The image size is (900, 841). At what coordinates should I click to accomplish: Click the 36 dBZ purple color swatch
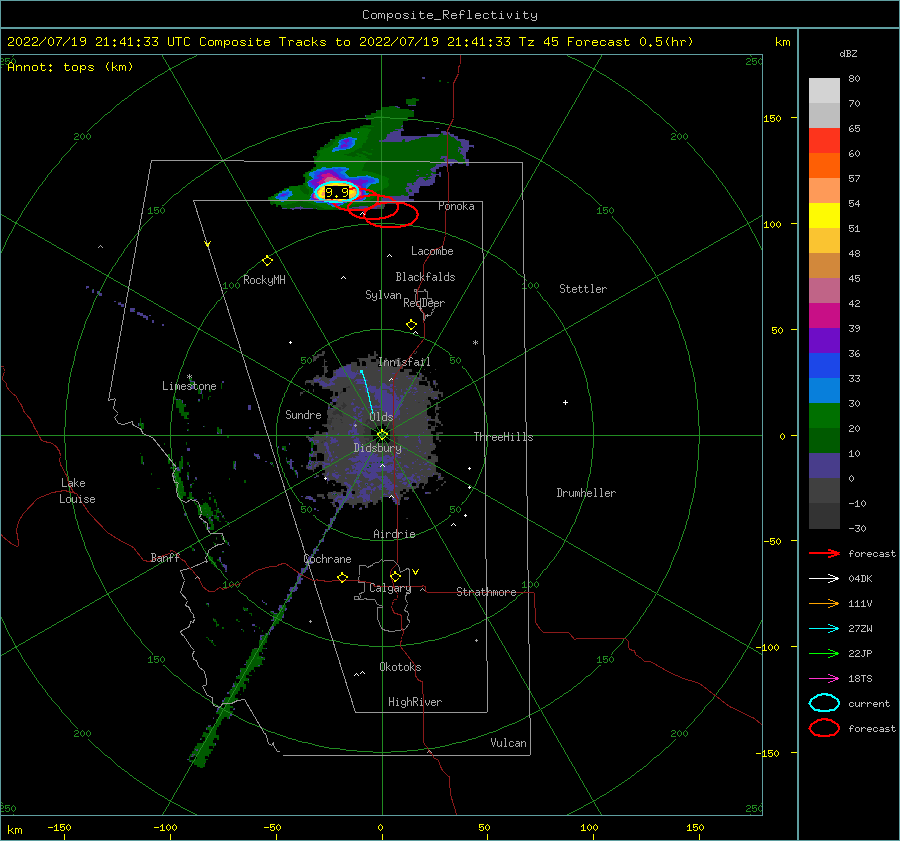824,340
